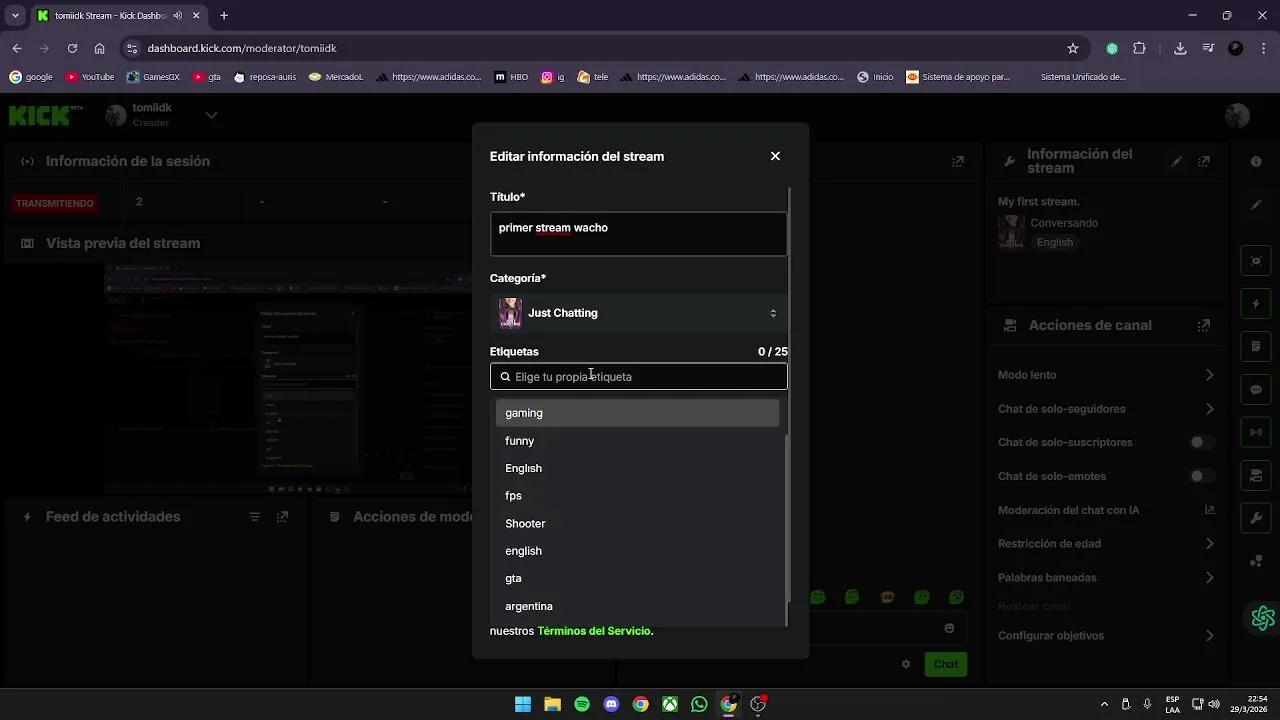Open the tab search chevron in Chrome
The width and height of the screenshot is (1280, 720).
(15, 16)
